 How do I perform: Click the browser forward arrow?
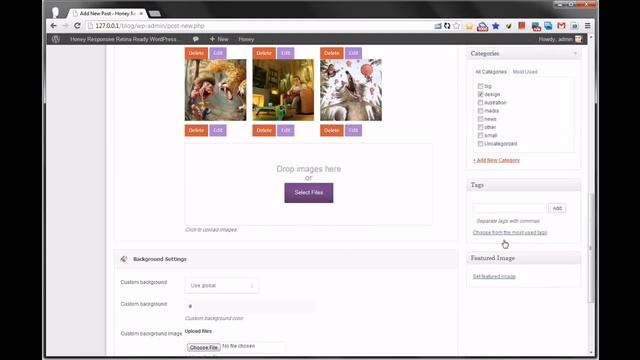[x=65, y=26]
